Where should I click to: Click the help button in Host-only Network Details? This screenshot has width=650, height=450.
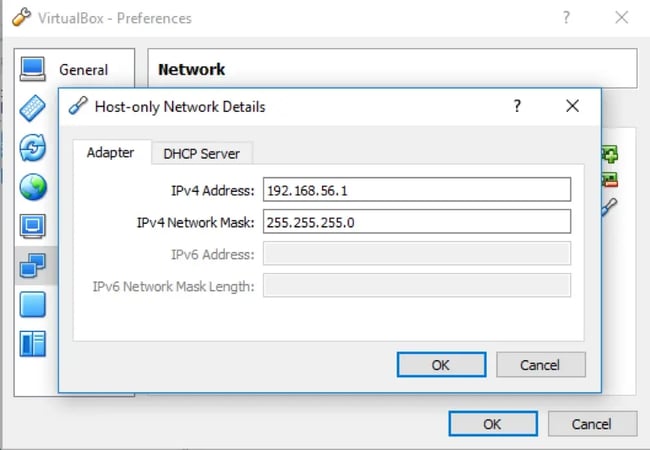(x=517, y=105)
